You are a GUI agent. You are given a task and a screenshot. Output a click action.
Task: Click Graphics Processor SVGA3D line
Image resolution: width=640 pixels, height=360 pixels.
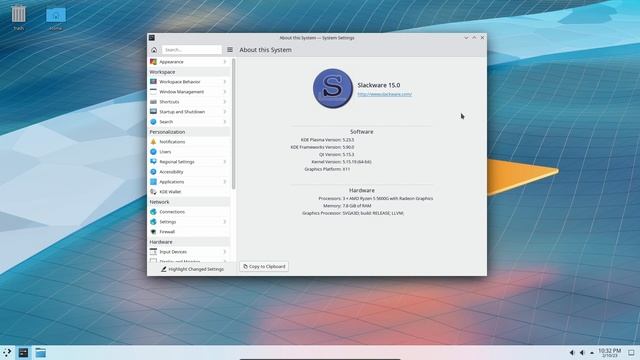click(x=353, y=213)
